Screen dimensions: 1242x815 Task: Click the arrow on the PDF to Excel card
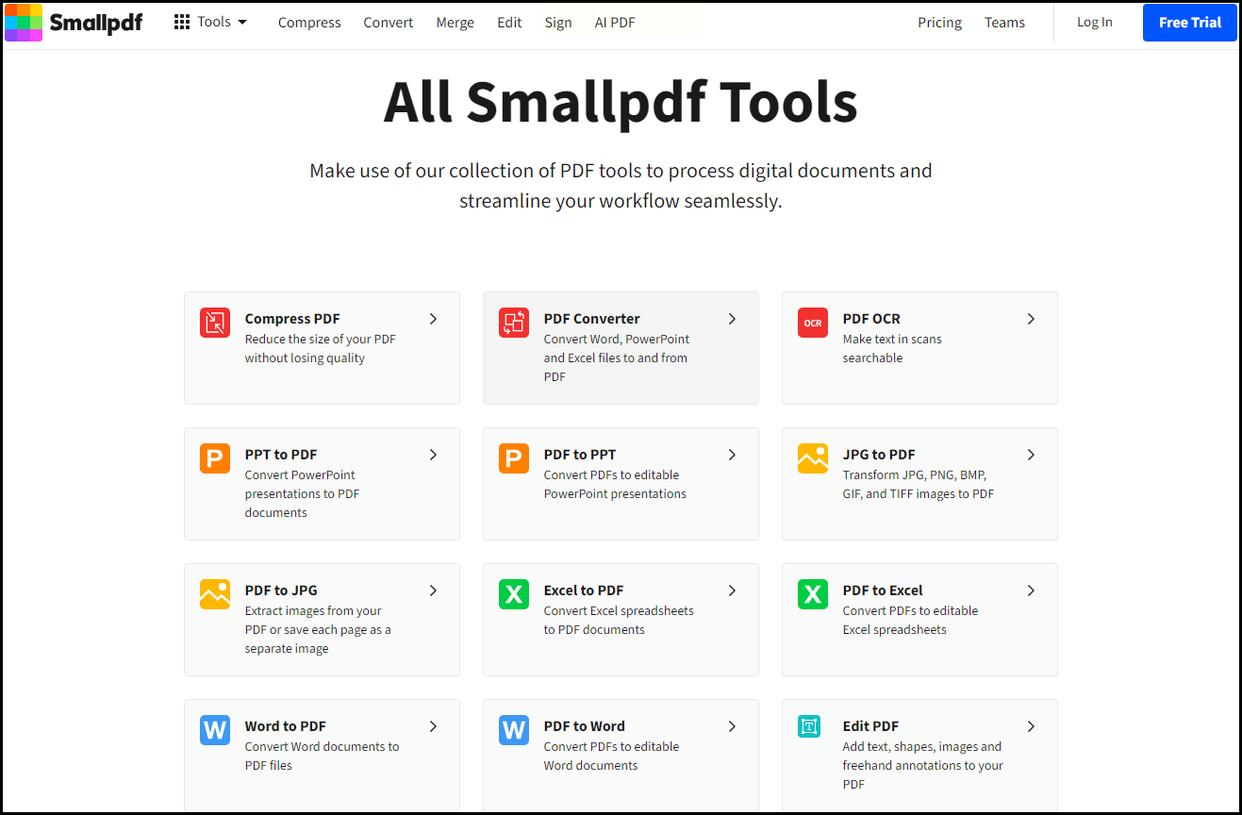(1031, 591)
